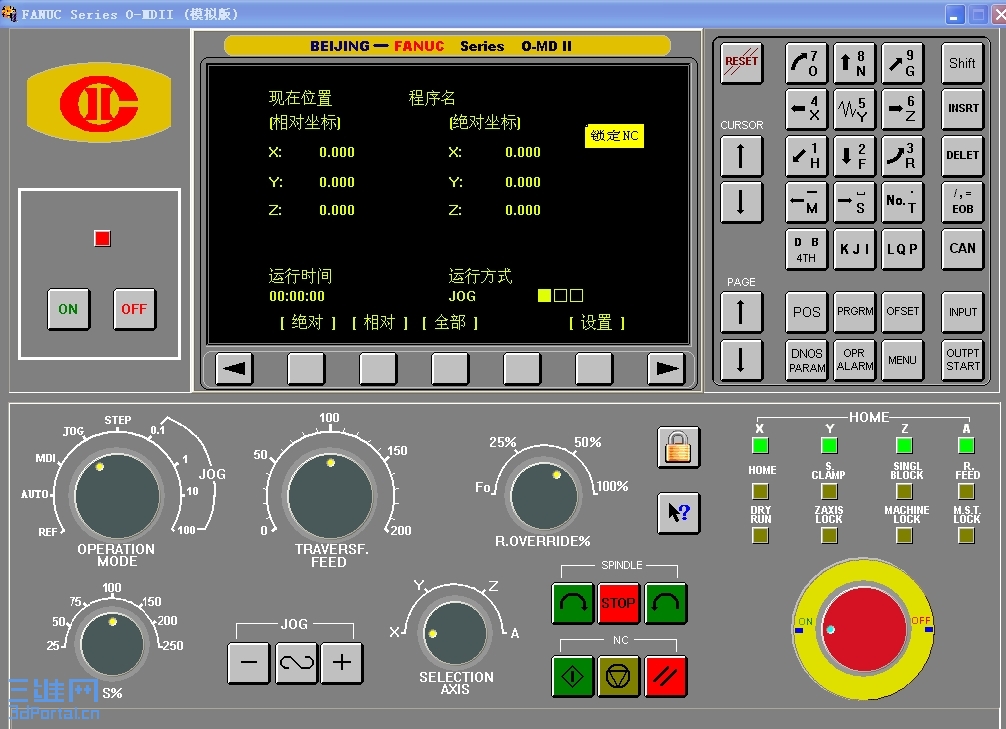Click the softkey under 绝对
Viewport: 1006px width, 729px height.
point(306,368)
